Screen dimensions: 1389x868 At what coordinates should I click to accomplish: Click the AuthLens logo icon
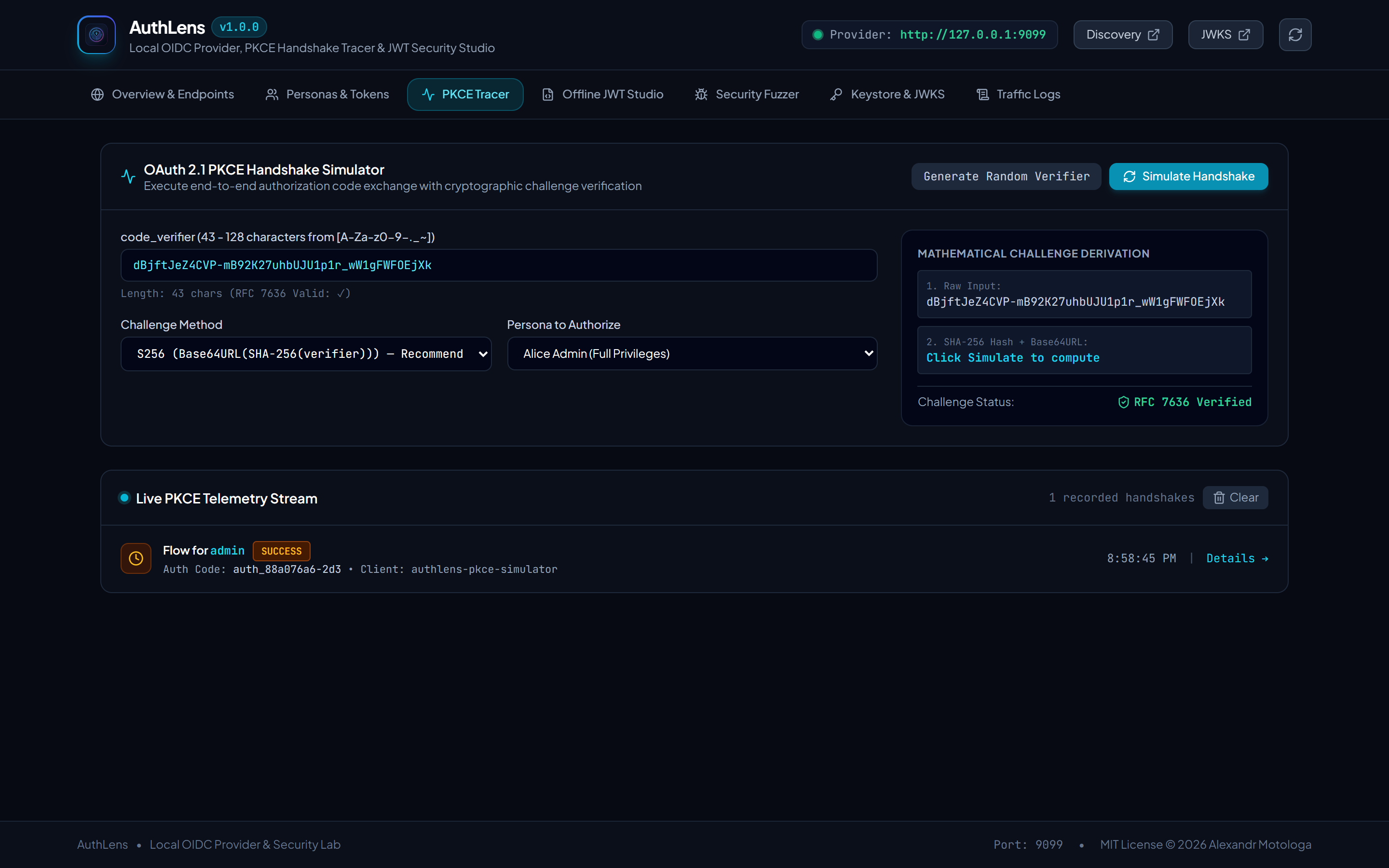(96, 35)
